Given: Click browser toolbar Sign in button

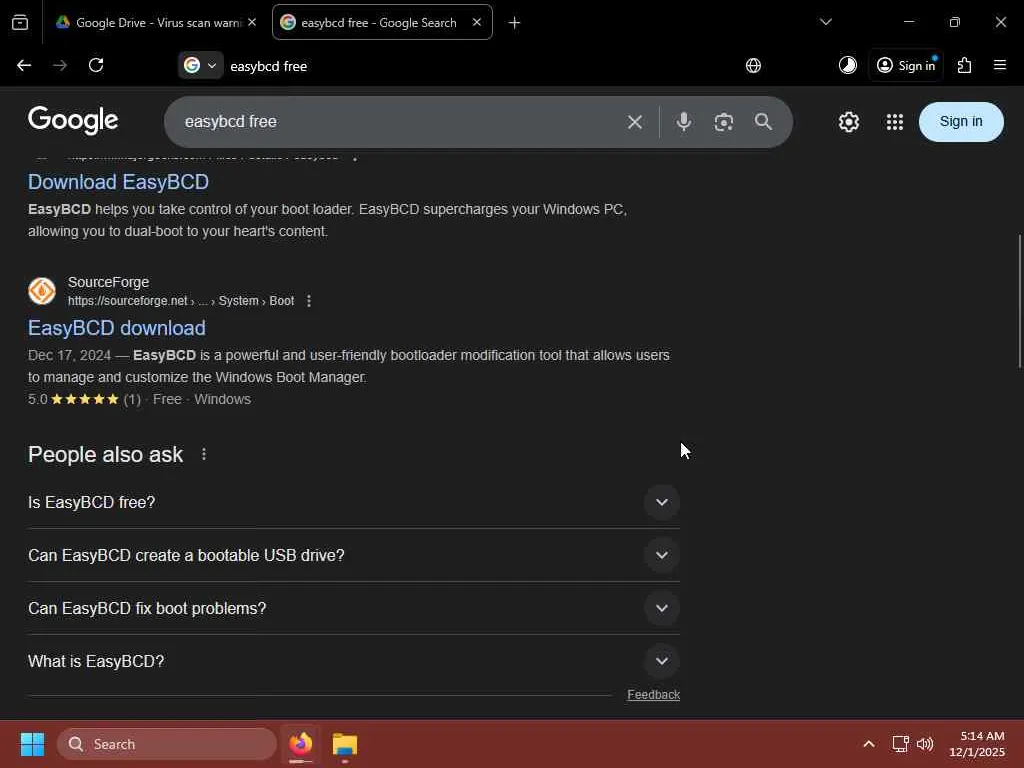Looking at the screenshot, I should 906,65.
